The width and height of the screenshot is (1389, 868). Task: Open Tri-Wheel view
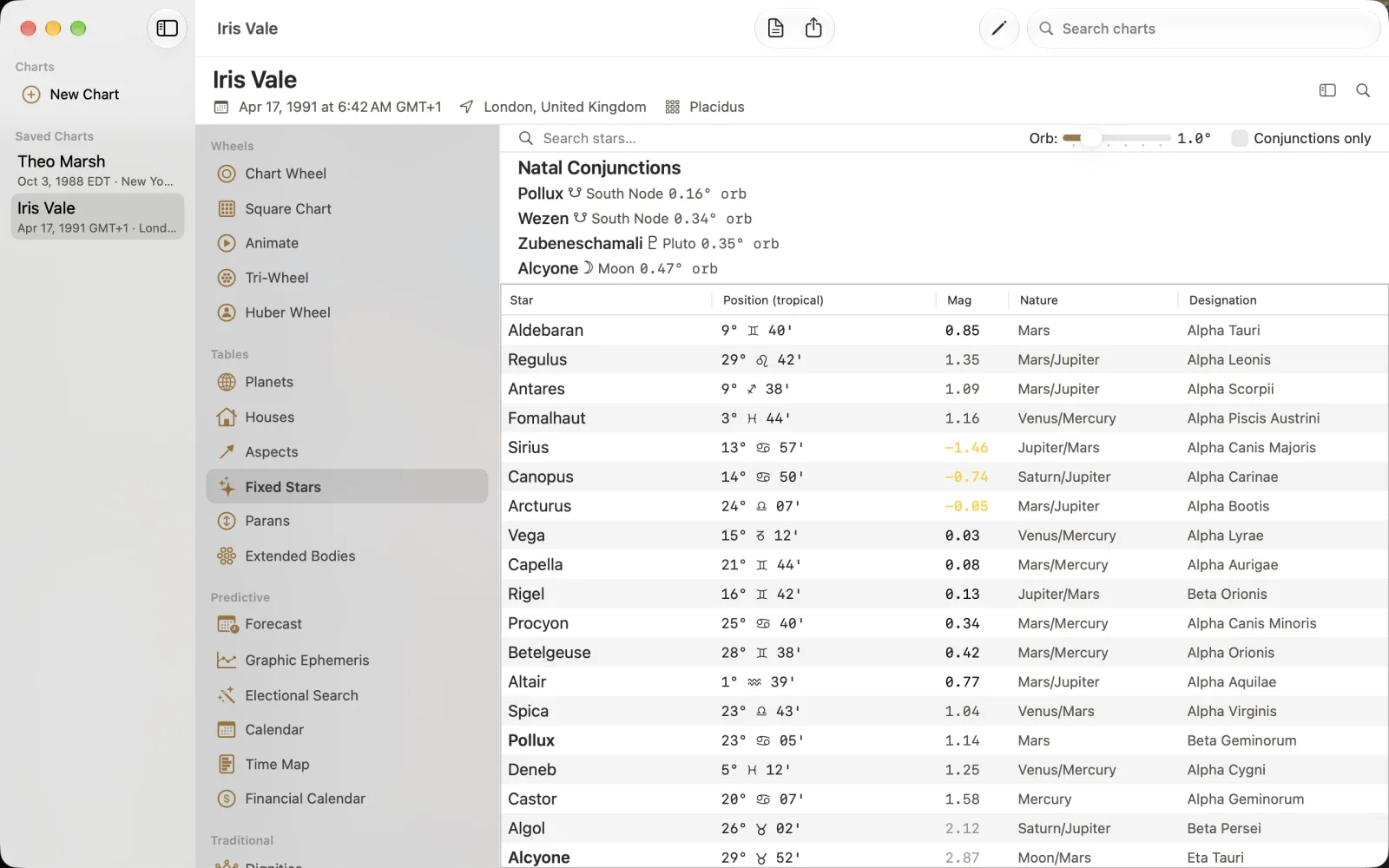point(347,278)
